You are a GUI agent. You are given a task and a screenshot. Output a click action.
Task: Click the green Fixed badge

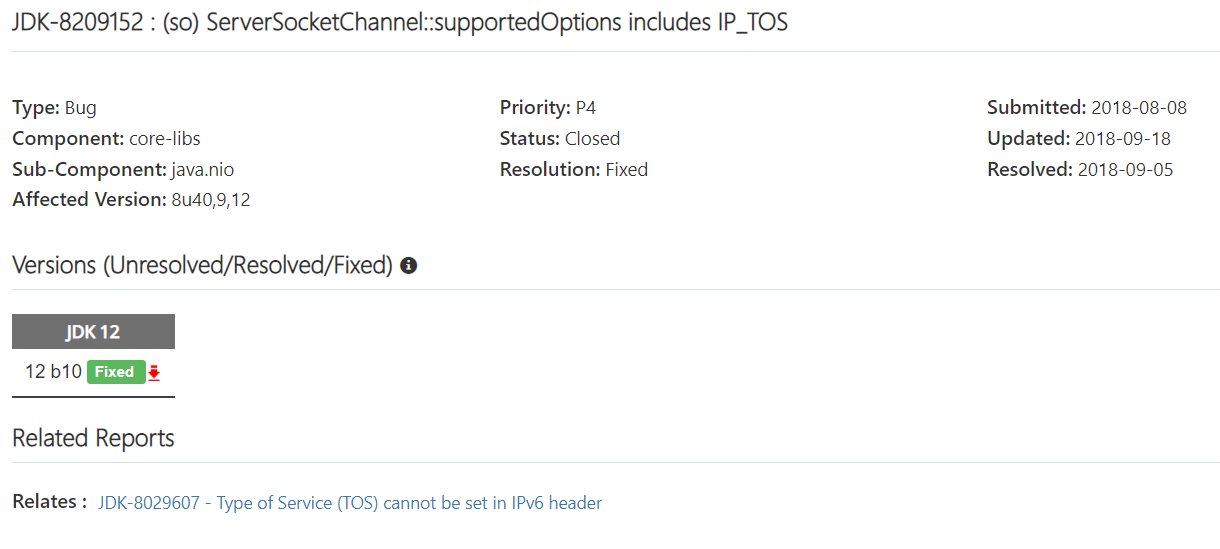pos(115,372)
